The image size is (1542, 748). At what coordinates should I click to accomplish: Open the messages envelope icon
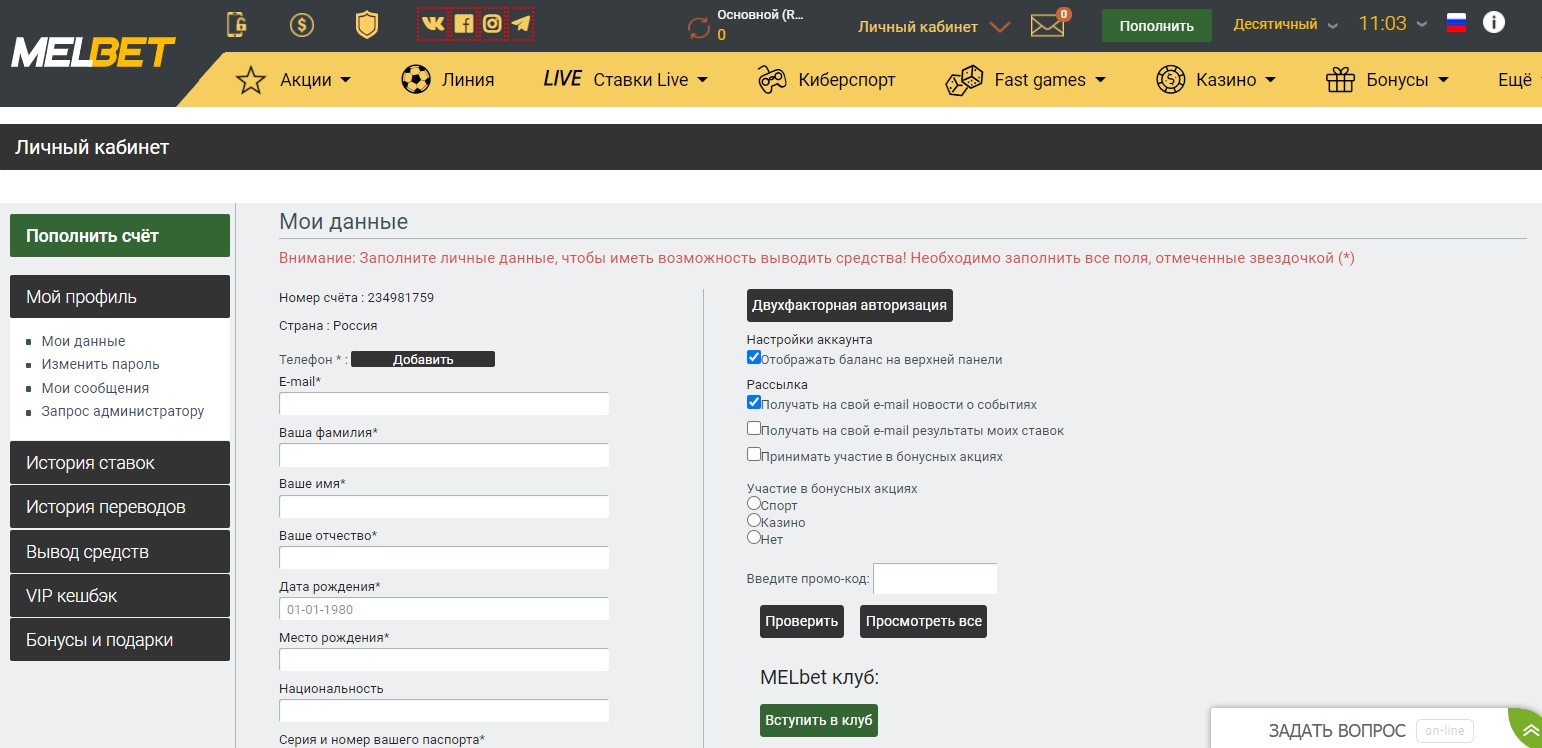(x=1047, y=26)
